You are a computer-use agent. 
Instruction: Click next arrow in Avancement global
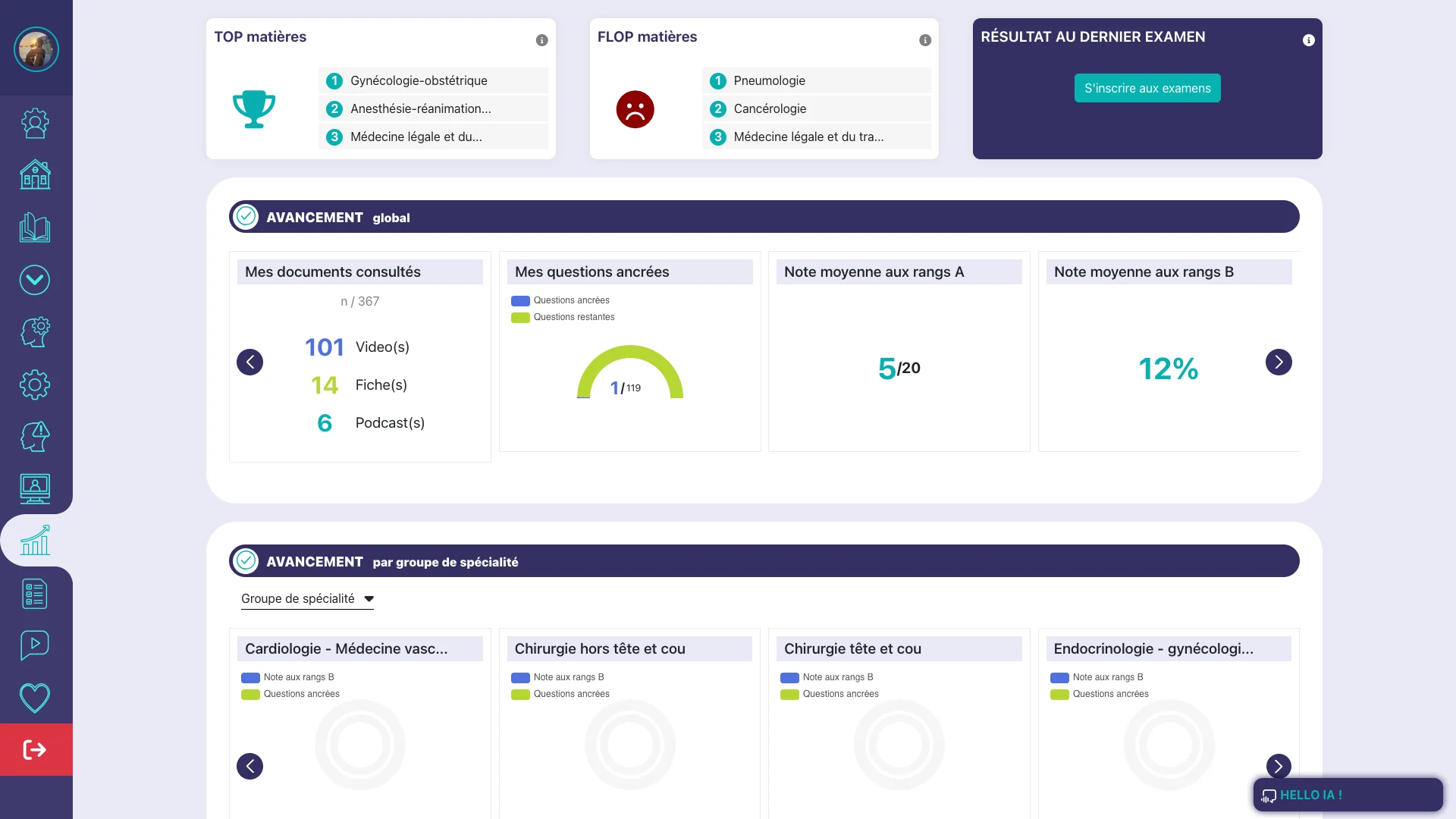1278,362
